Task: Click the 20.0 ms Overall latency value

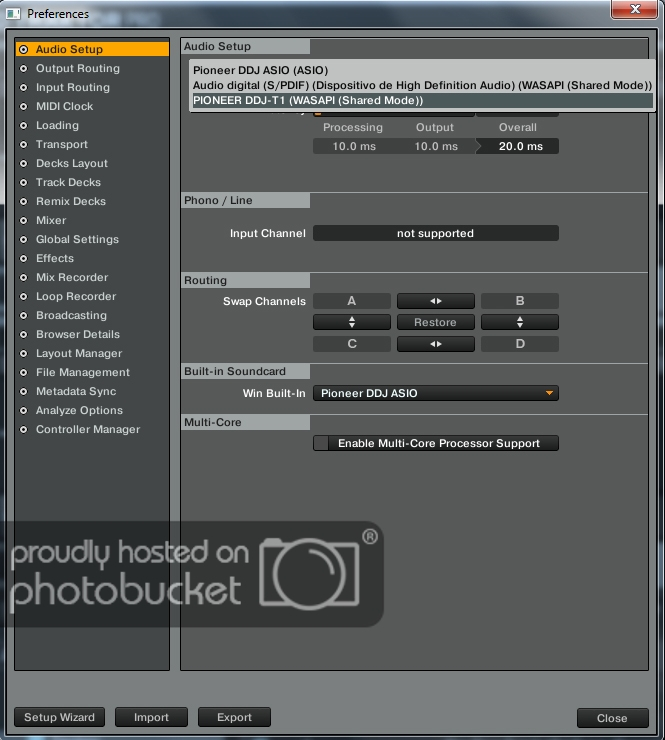Action: 521,146
